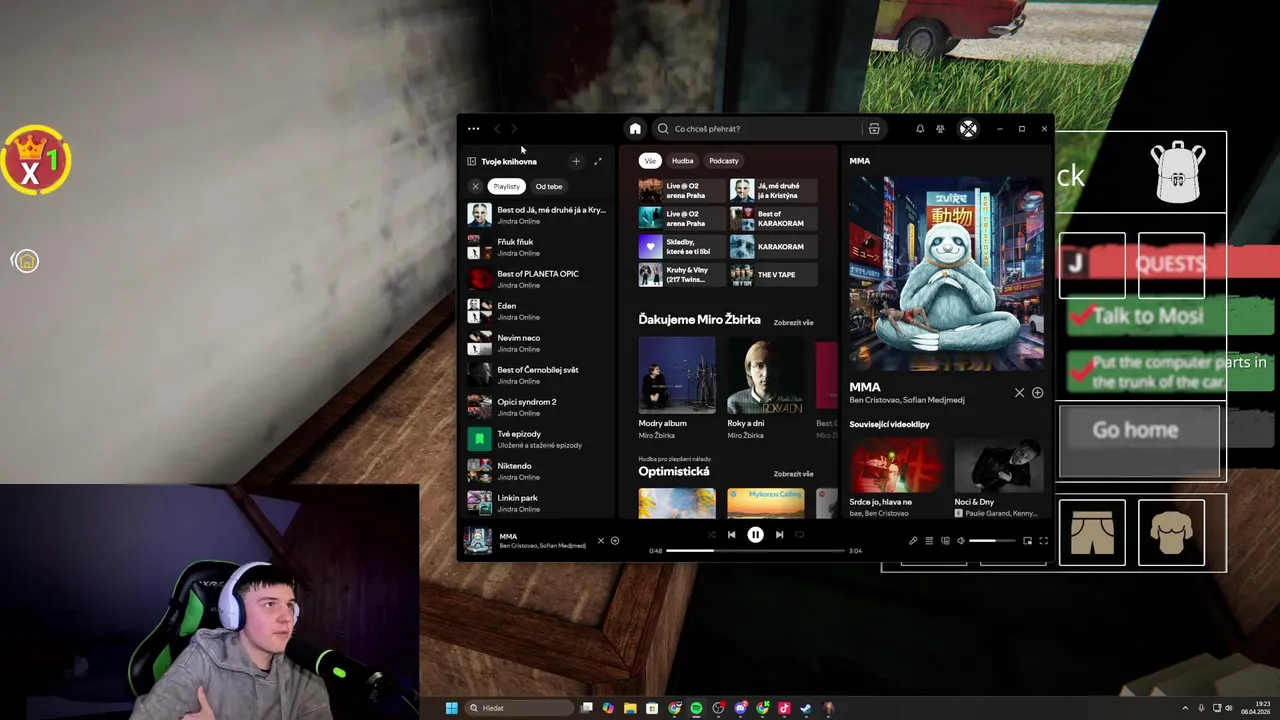Expand the library with the arrows icon
The height and width of the screenshot is (720, 1280).
pos(598,161)
